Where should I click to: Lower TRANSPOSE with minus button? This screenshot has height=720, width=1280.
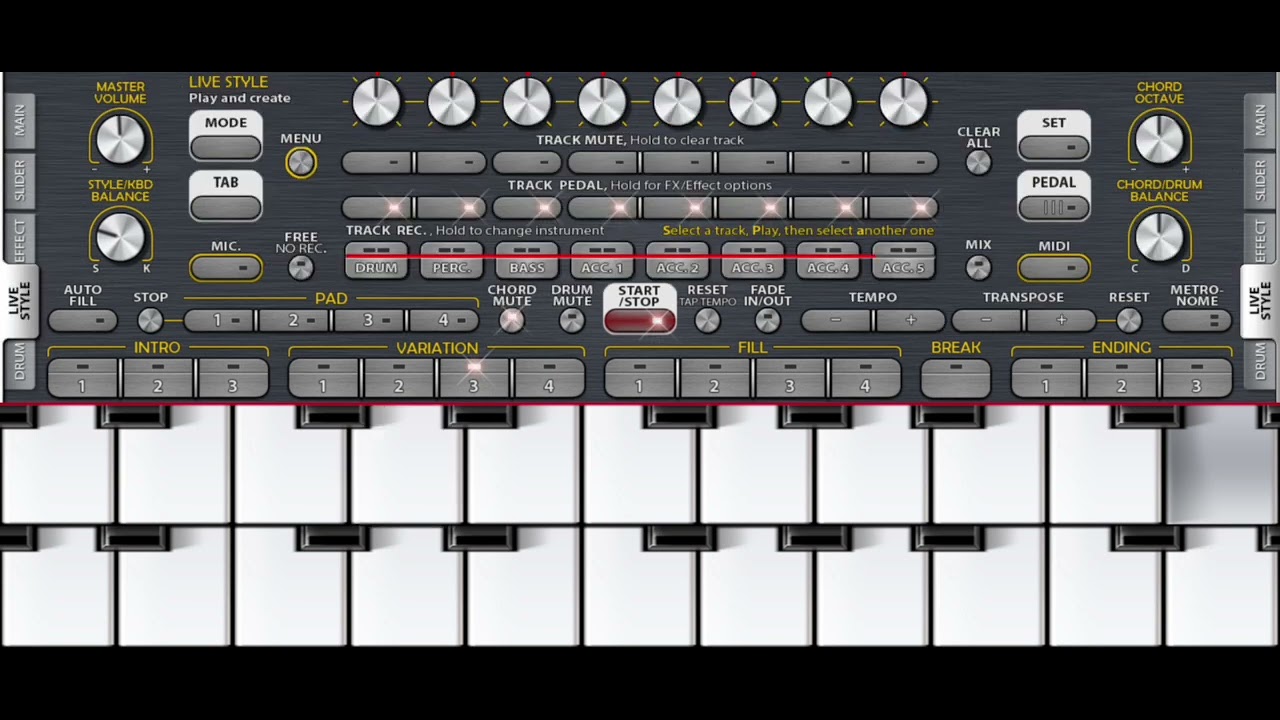(x=987, y=320)
